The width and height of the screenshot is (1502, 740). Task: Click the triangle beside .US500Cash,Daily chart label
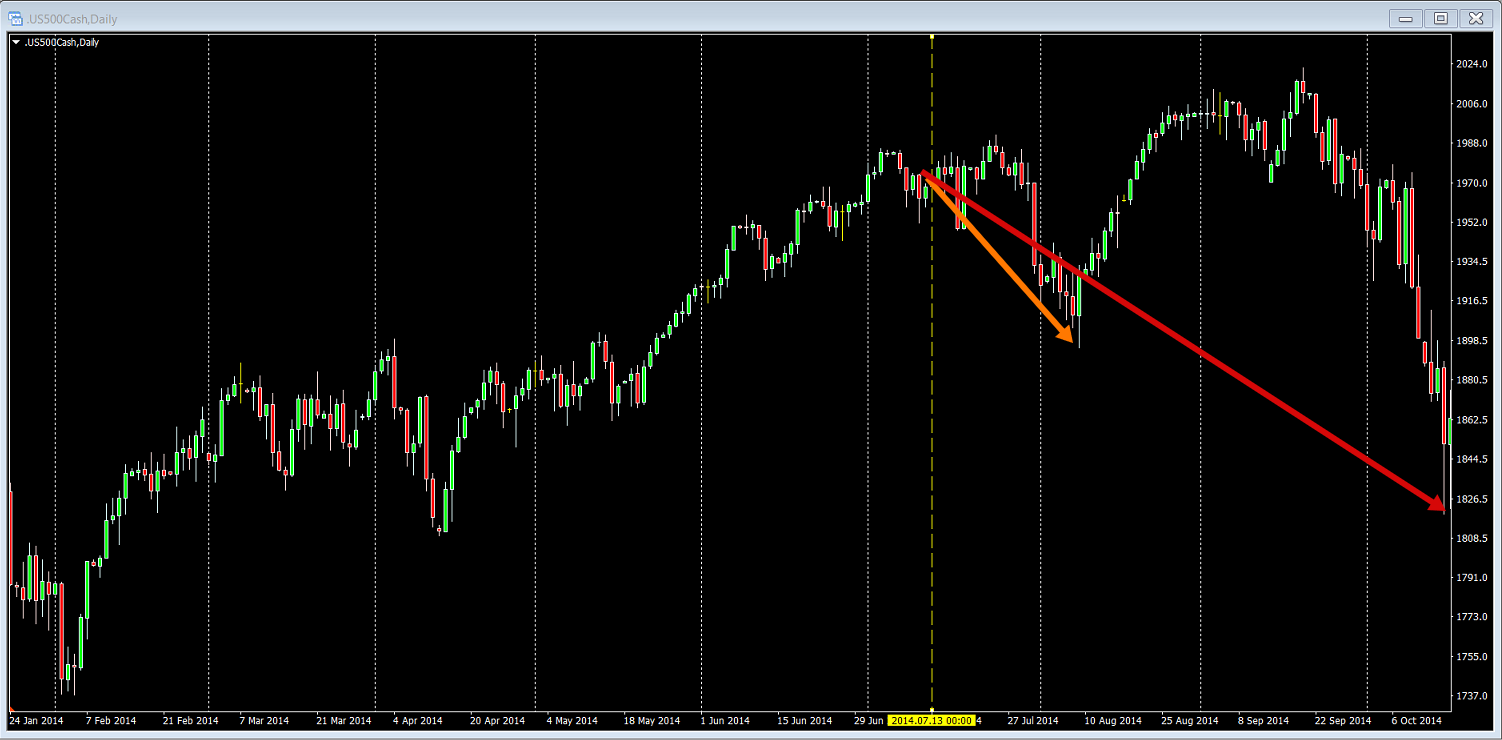pos(15,42)
